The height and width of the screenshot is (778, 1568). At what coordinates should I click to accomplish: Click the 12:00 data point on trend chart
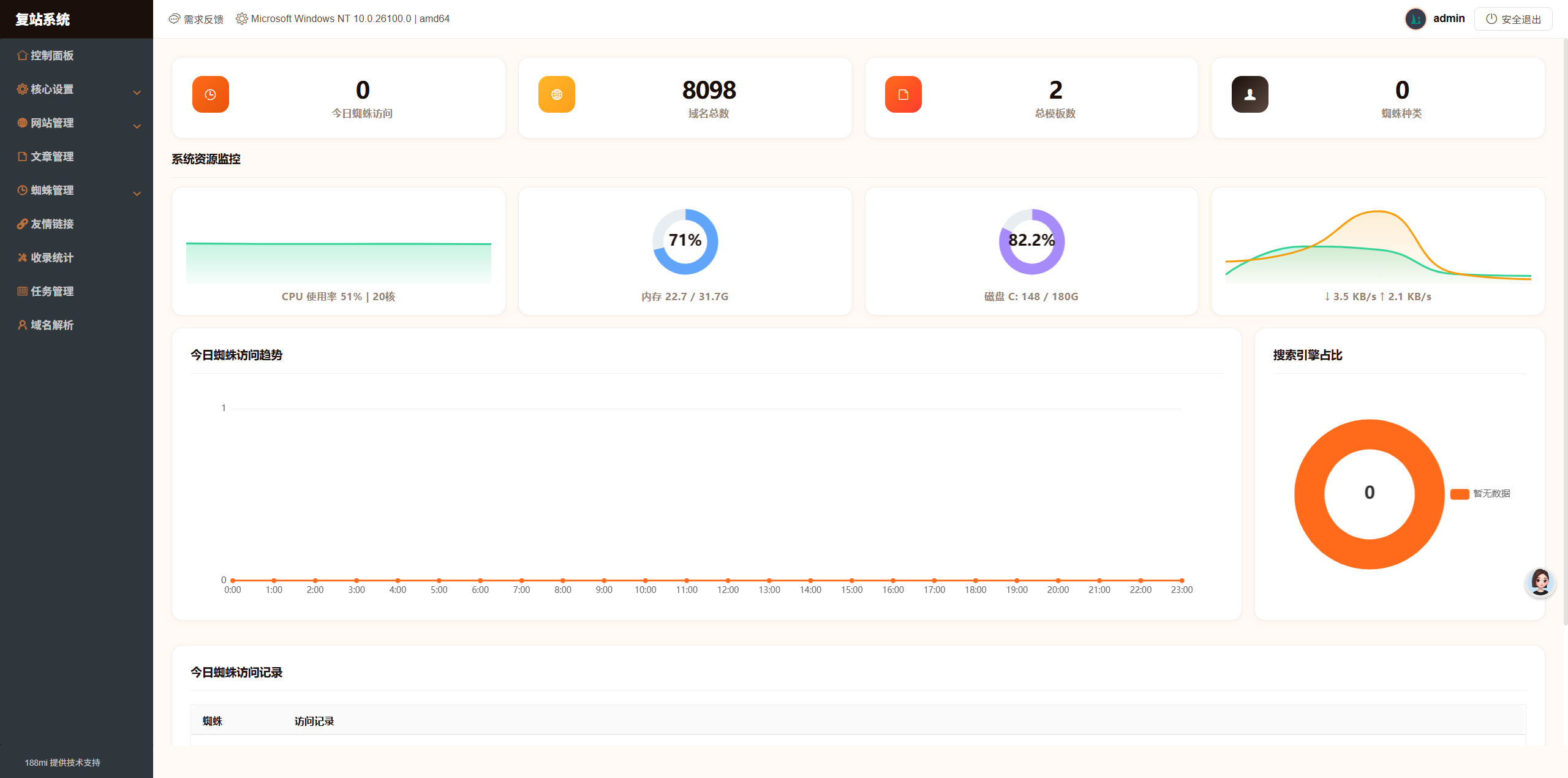click(x=728, y=580)
